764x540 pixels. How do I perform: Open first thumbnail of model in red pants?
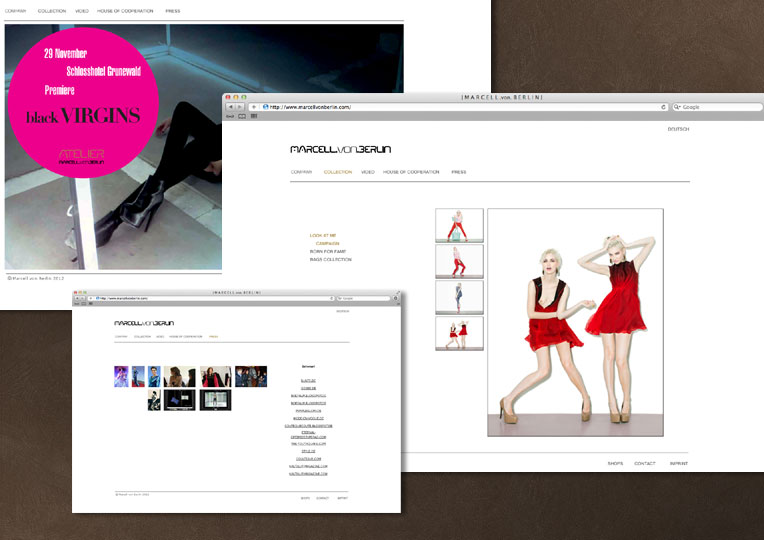tap(459, 225)
